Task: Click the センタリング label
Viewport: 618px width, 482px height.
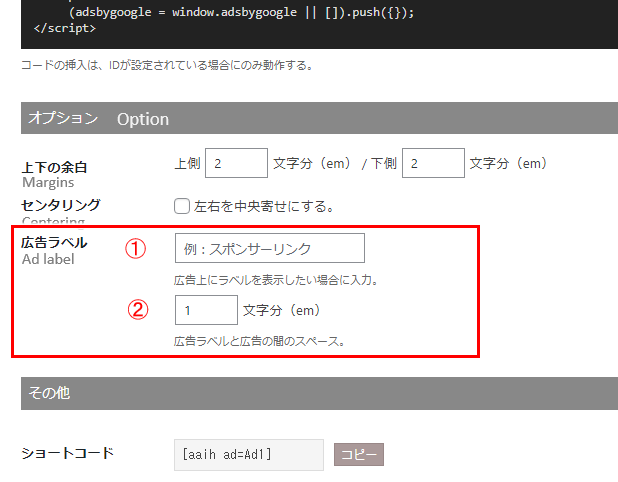Action: (x=61, y=205)
